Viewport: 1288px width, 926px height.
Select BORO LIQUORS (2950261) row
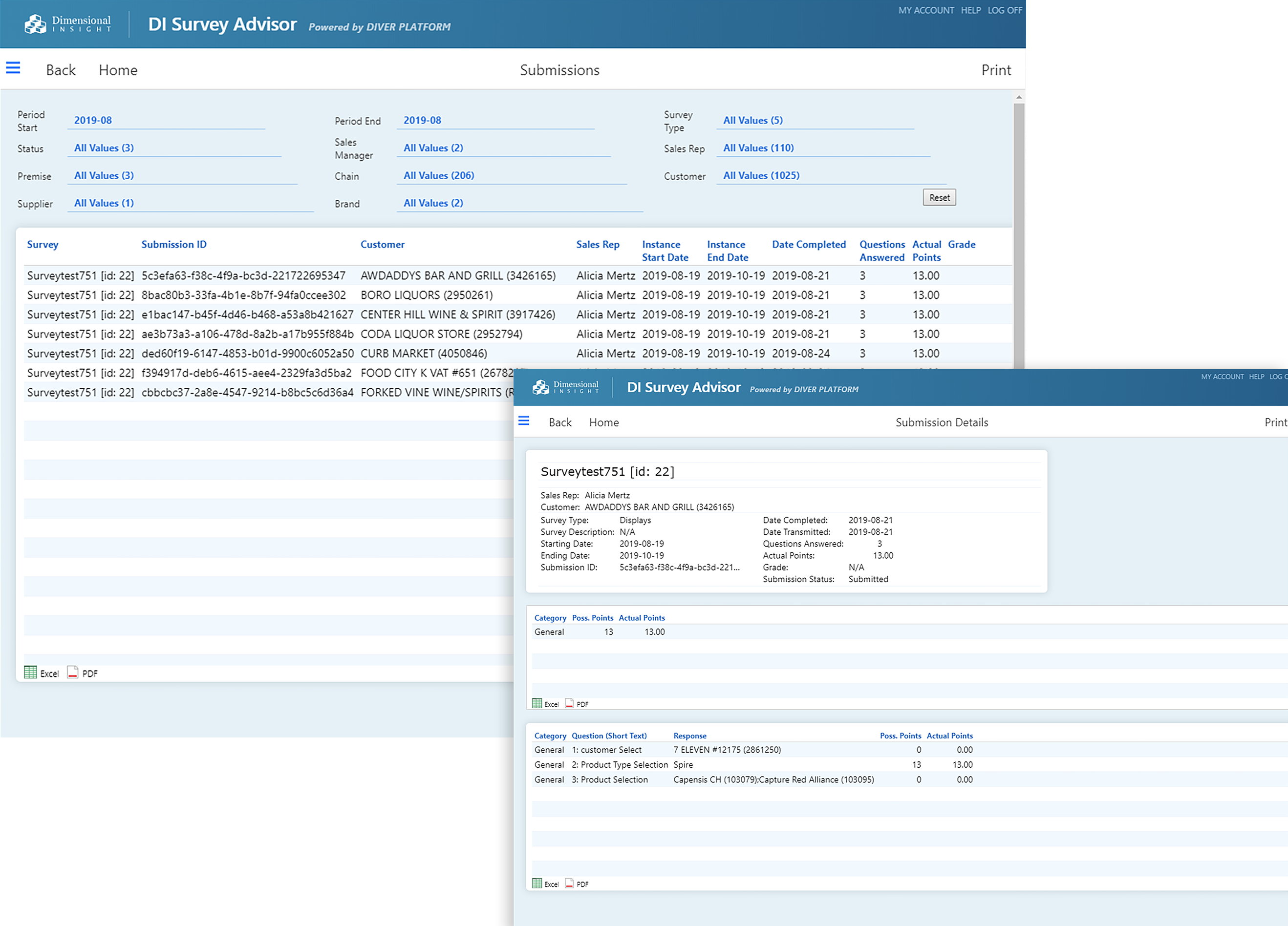tap(517, 295)
